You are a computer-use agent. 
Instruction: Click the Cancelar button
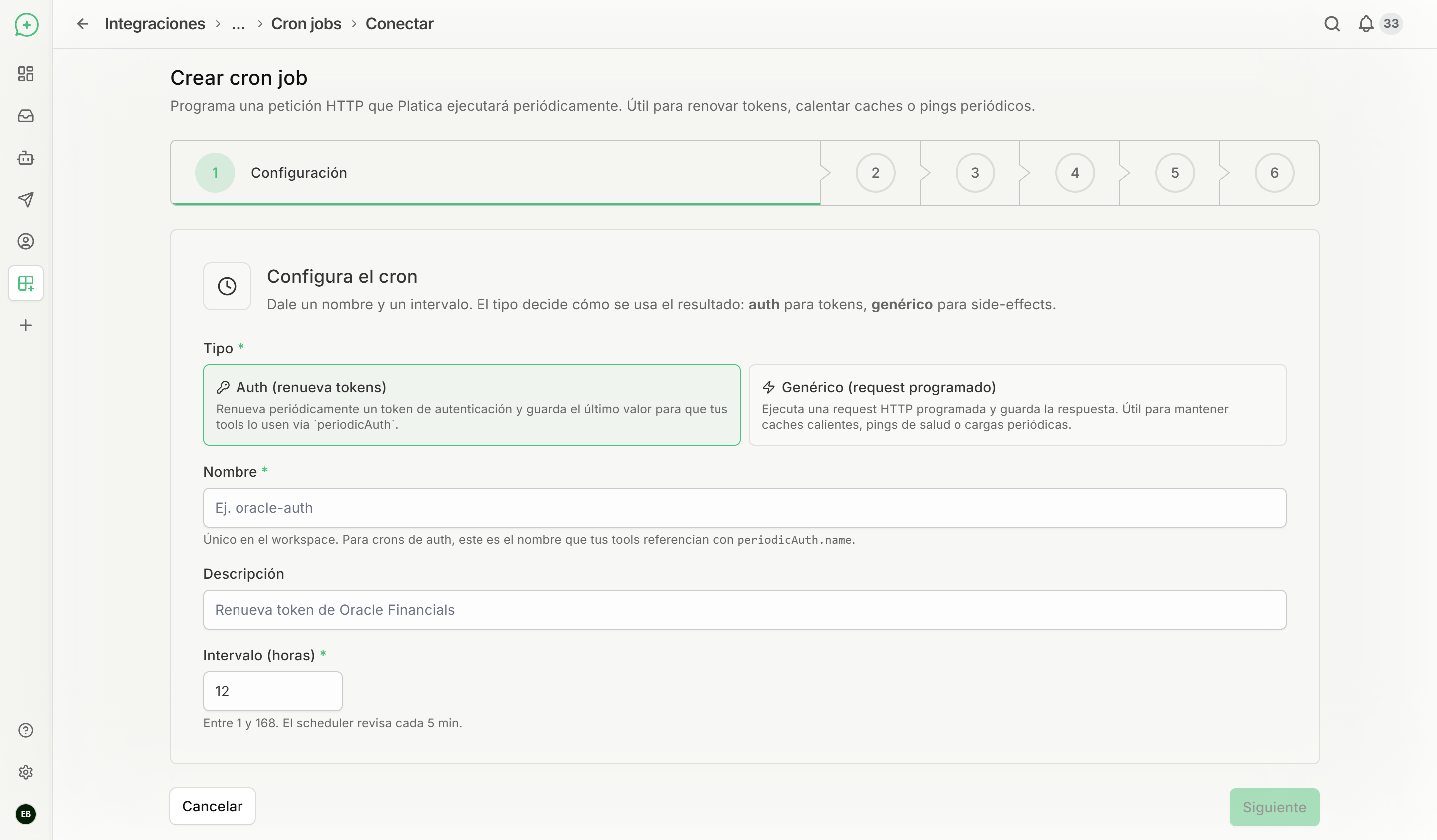[x=212, y=807]
